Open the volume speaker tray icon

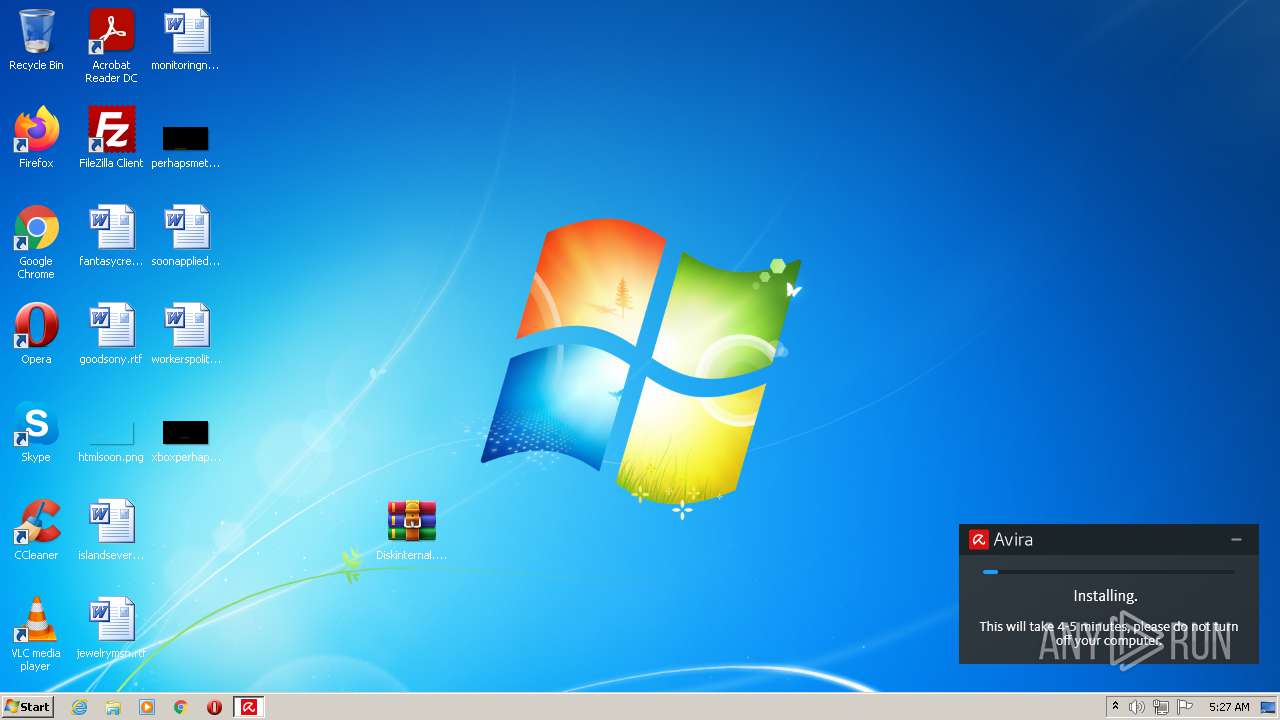coord(1137,707)
